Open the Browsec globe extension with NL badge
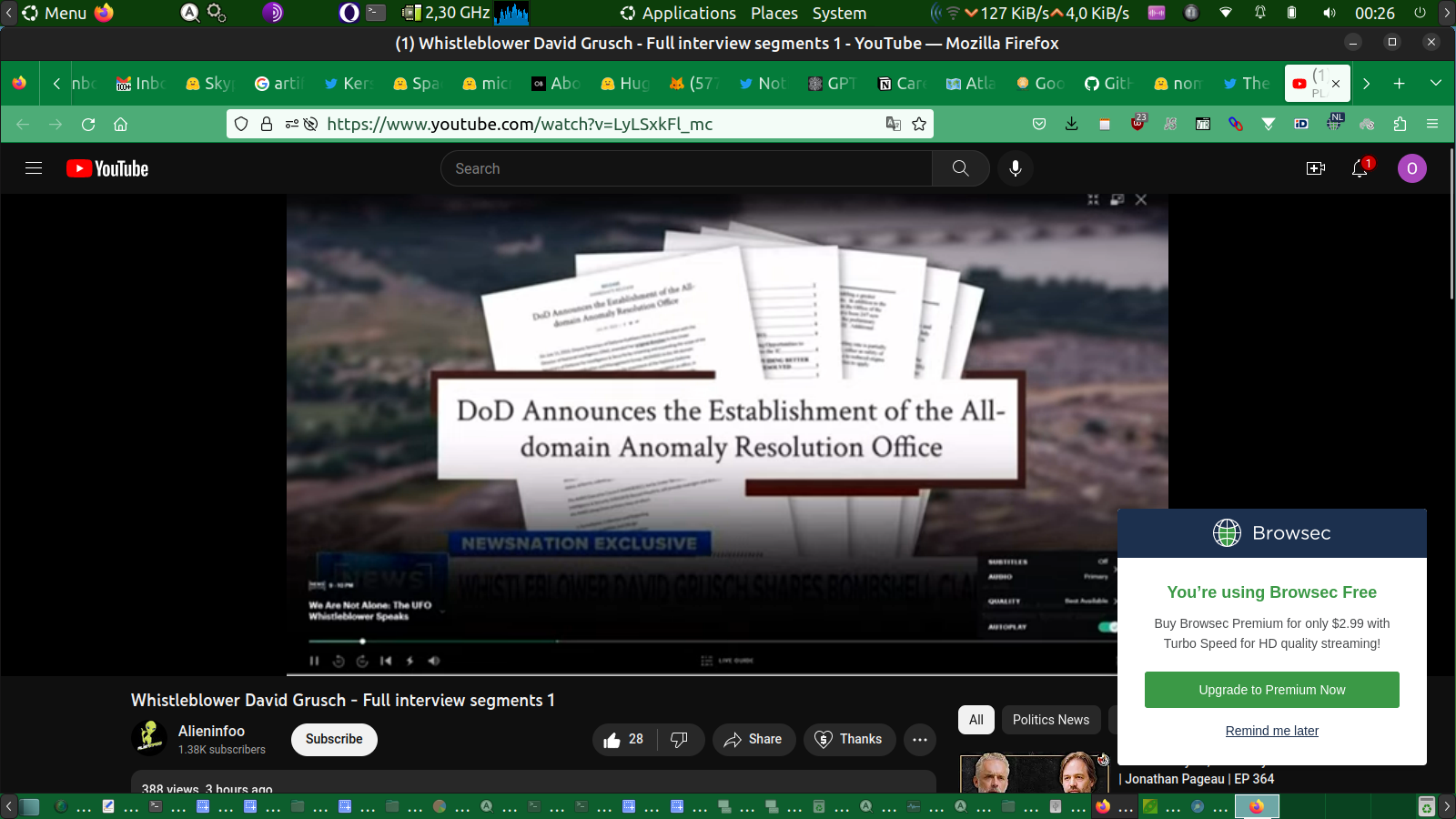Image resolution: width=1456 pixels, height=819 pixels. click(x=1334, y=123)
